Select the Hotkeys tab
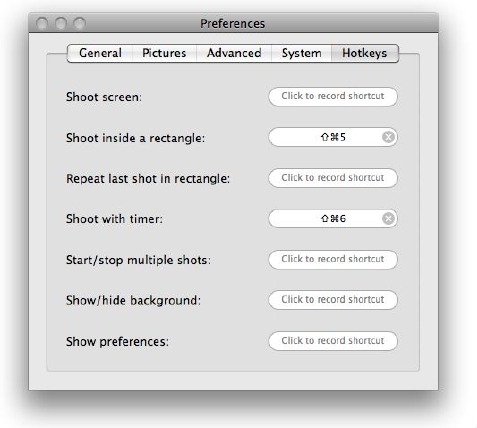The width and height of the screenshot is (477, 428). pyautogui.click(x=365, y=53)
